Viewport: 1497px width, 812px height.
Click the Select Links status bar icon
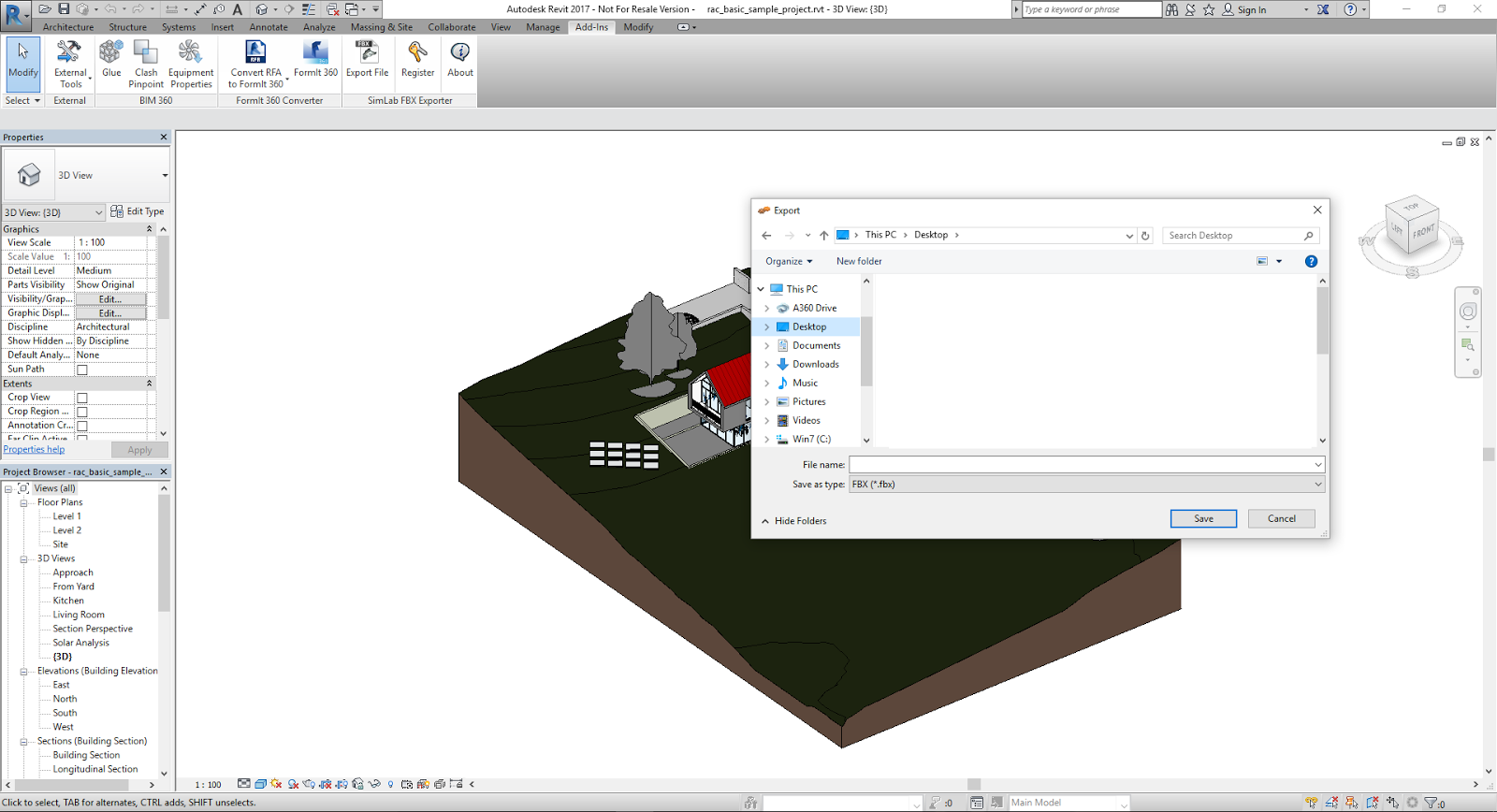(1312, 803)
